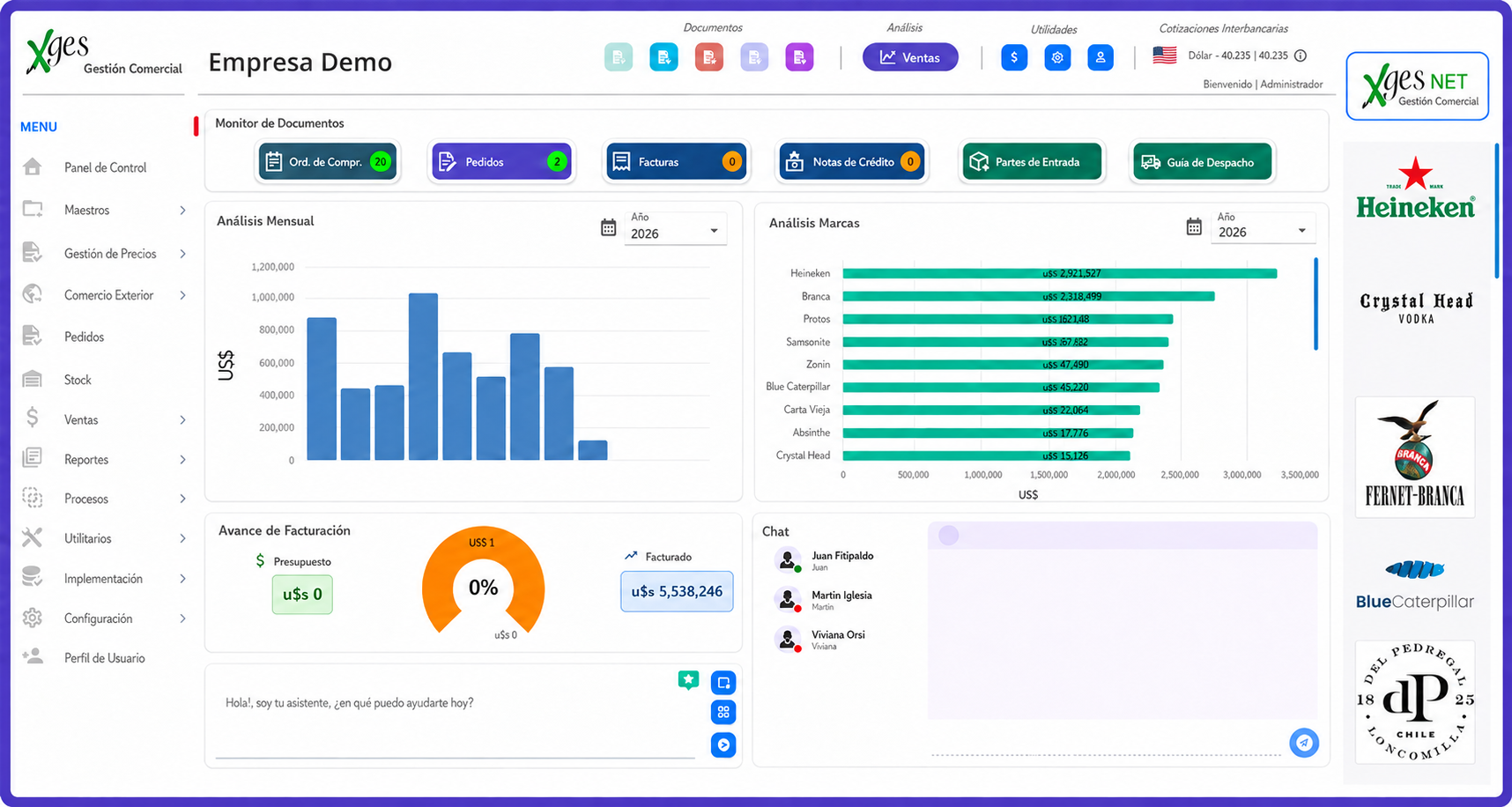This screenshot has width=1512, height=807.
Task: Open the gear settings utility
Action: [x=1057, y=57]
